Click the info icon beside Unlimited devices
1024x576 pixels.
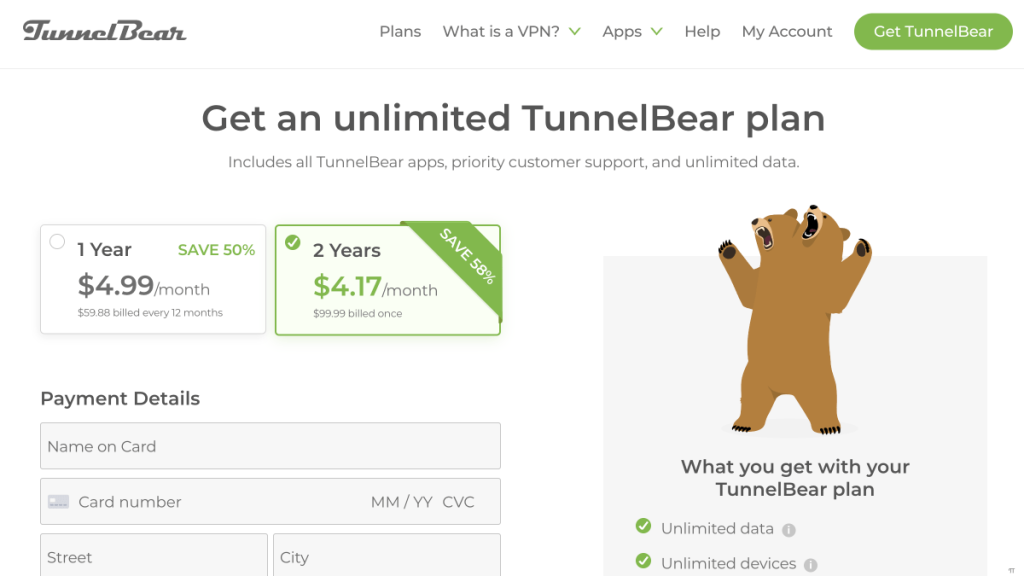click(x=811, y=565)
